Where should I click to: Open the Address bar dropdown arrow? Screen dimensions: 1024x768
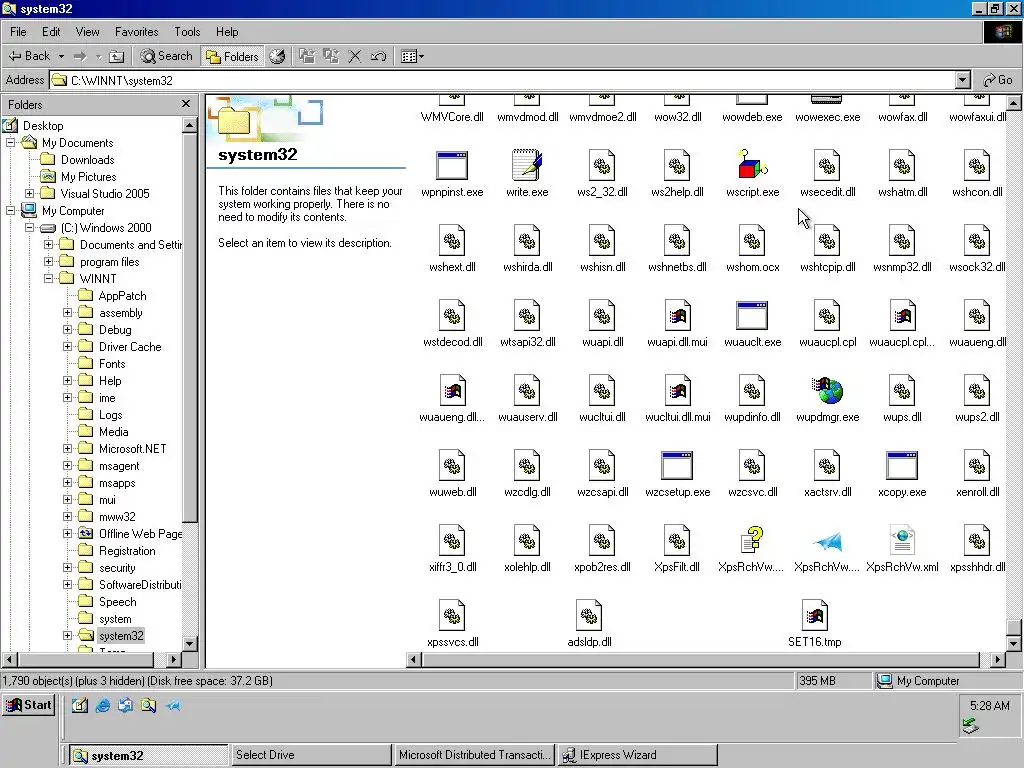[x=963, y=80]
